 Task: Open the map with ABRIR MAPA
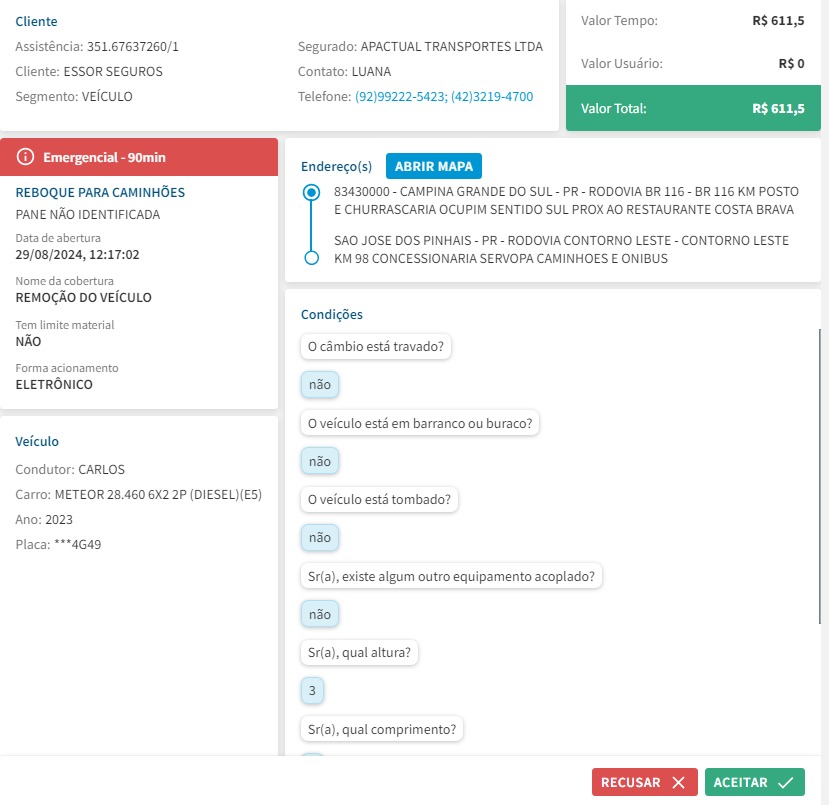coord(434,166)
